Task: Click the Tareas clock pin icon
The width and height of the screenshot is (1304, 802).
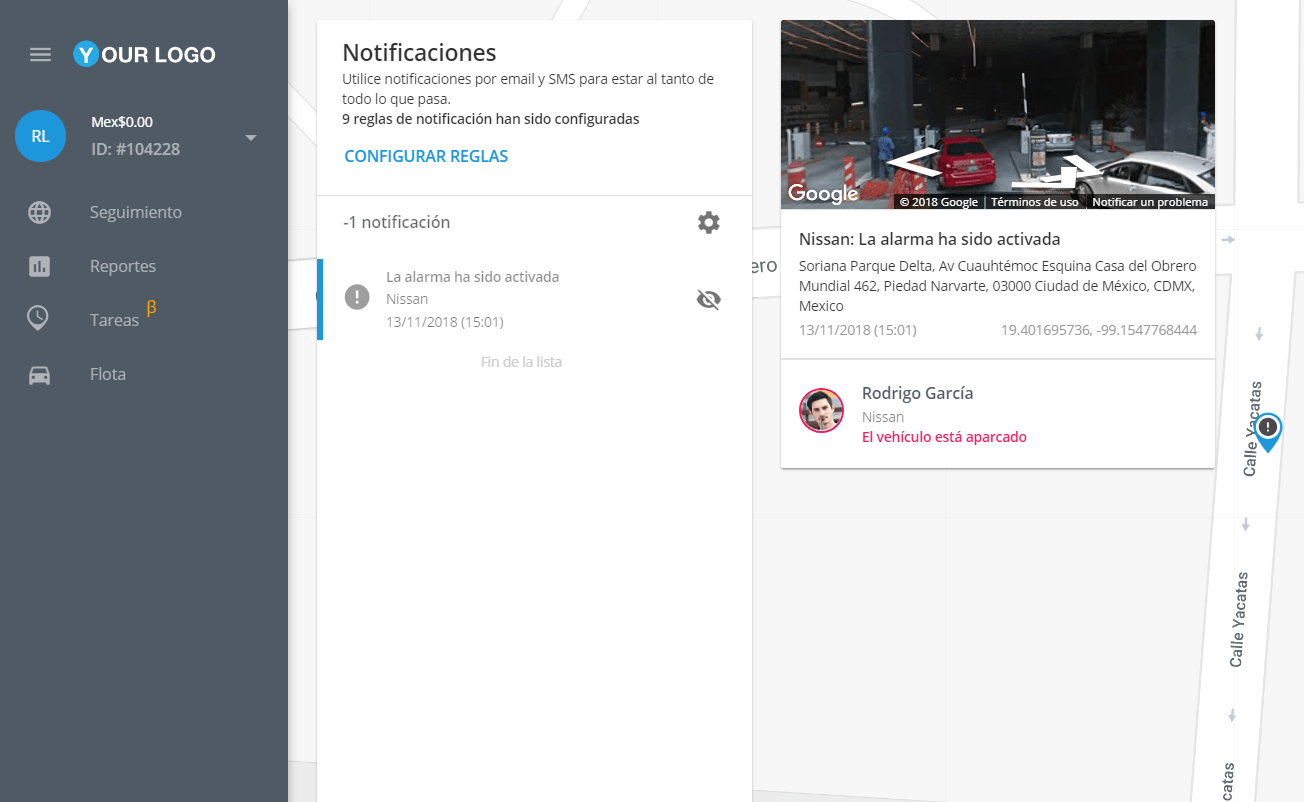Action: click(38, 319)
